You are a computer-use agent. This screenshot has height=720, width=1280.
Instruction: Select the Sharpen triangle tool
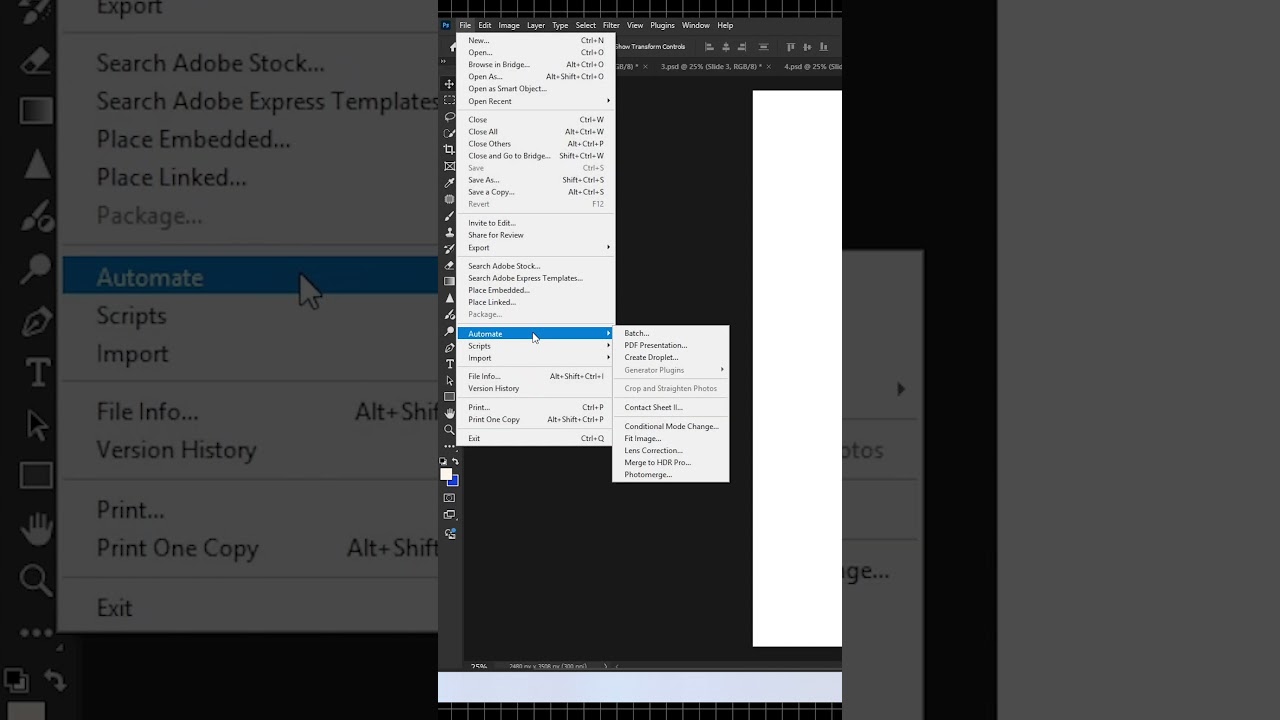(449, 298)
